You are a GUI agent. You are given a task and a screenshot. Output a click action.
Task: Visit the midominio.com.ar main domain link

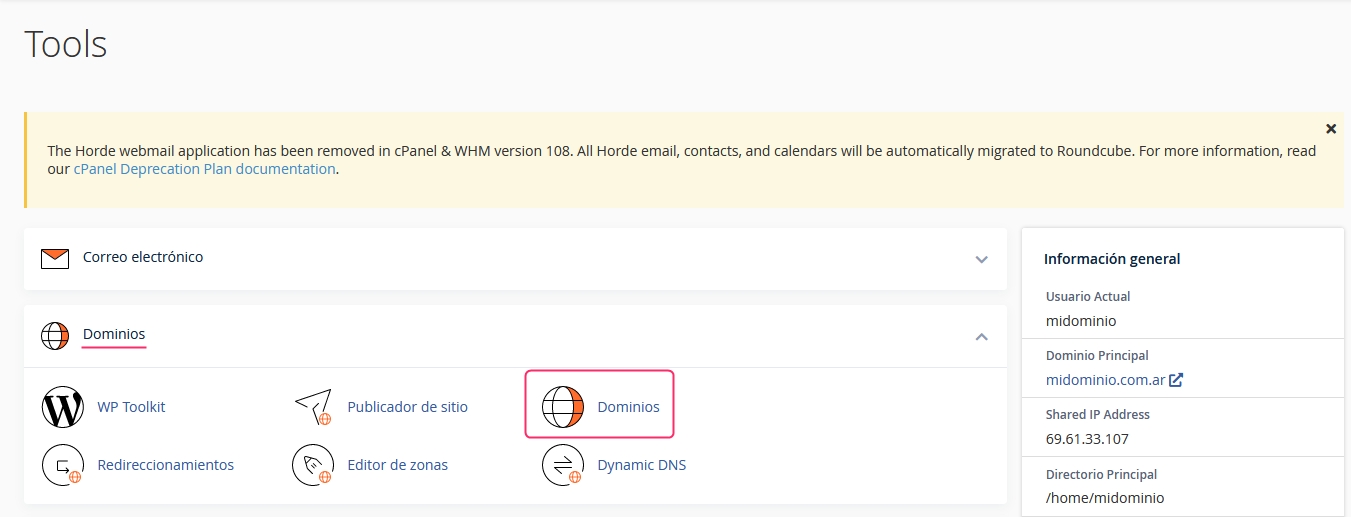(x=1105, y=380)
